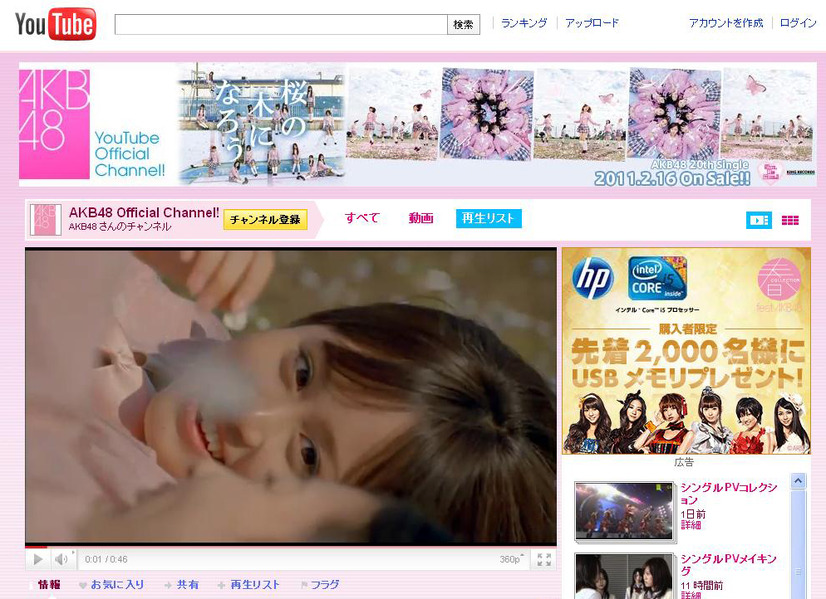Select the player view layout icon
This screenshot has height=599, width=826.
pyautogui.click(x=759, y=220)
